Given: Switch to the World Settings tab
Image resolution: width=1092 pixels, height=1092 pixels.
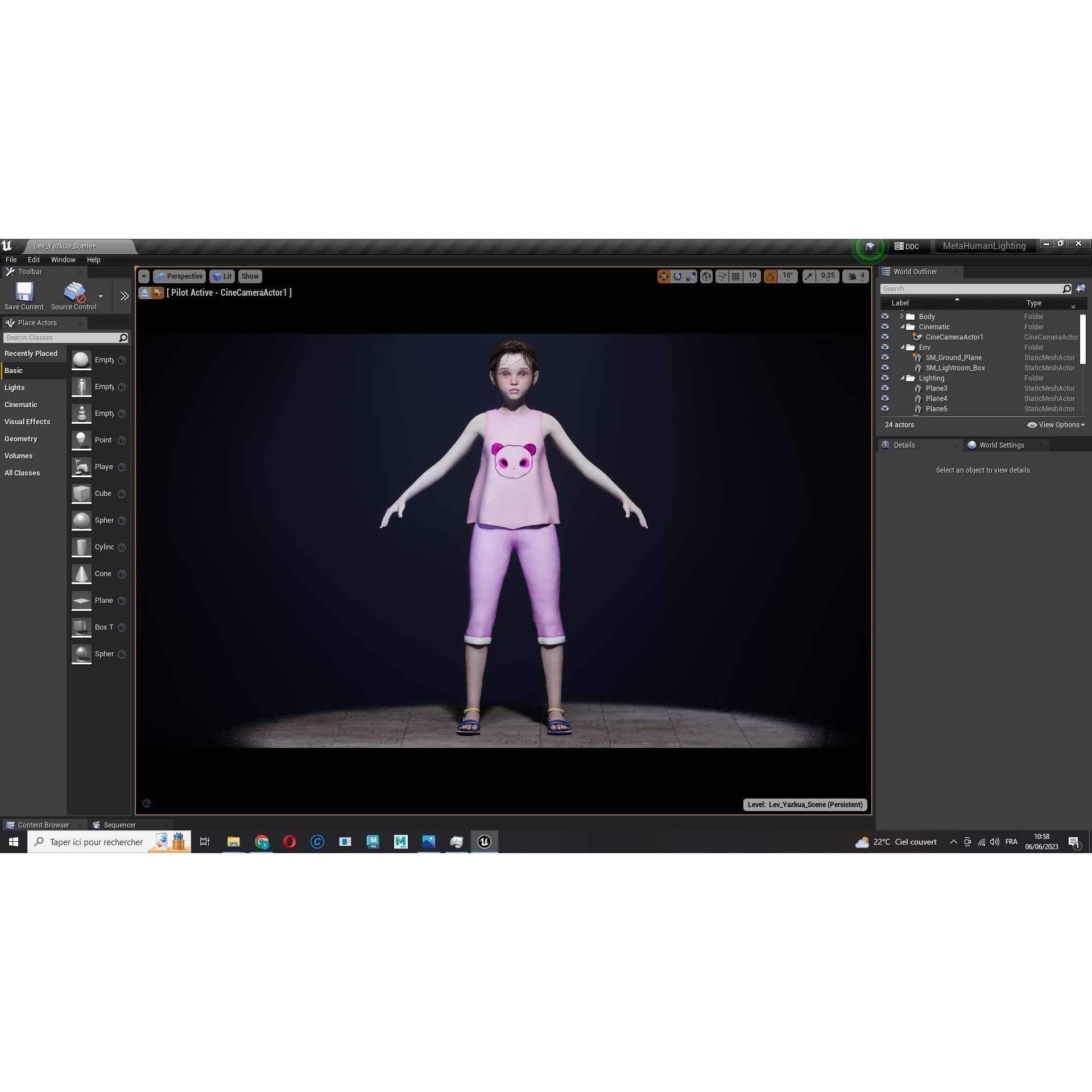Looking at the screenshot, I should pos(1001,445).
